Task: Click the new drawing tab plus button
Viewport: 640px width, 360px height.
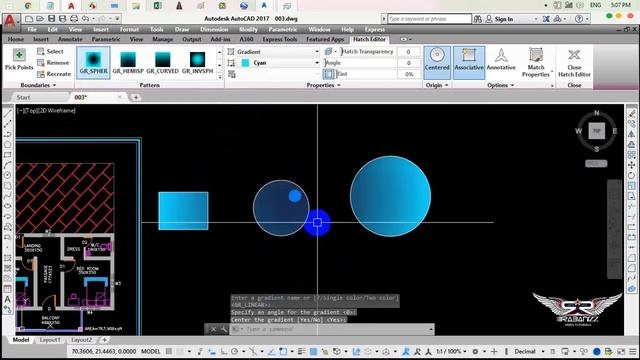Action: click(x=136, y=97)
